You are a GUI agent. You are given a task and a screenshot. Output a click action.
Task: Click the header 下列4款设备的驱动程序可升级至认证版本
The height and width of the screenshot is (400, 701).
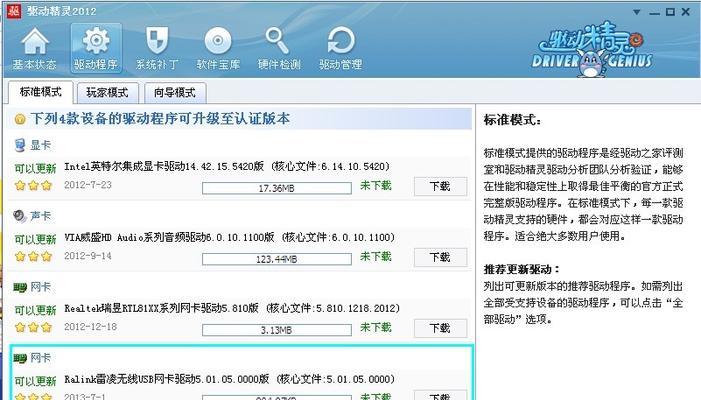160,119
